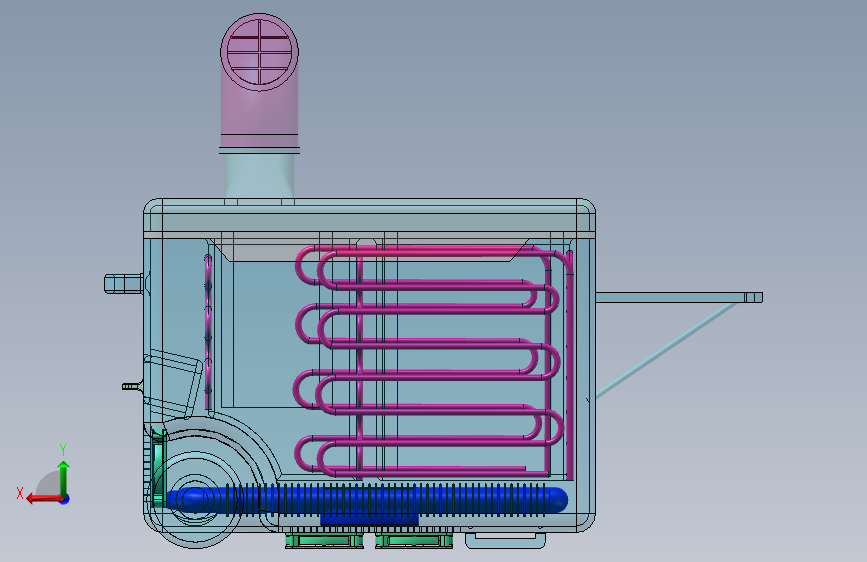Select the second green foot under the housing
The height and width of the screenshot is (562, 867).
point(414,540)
